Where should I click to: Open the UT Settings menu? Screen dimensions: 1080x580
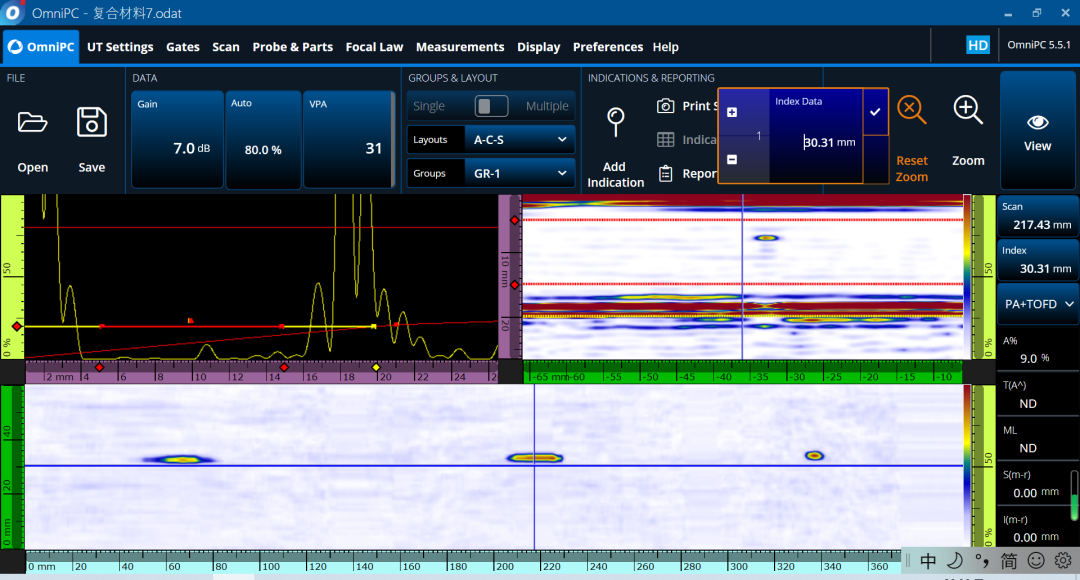[120, 47]
